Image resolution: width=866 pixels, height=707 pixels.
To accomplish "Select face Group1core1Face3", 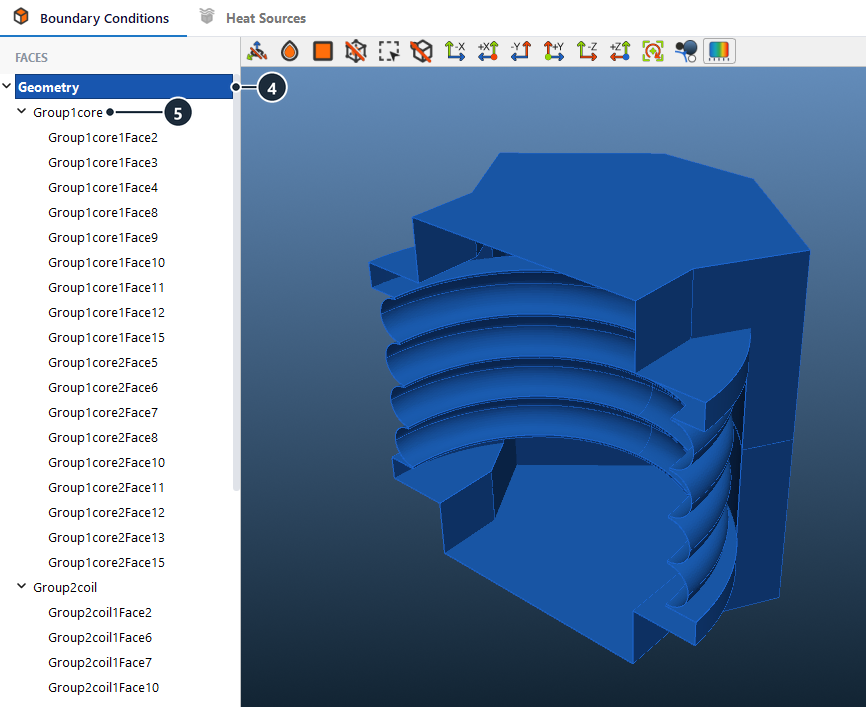I will click(103, 162).
